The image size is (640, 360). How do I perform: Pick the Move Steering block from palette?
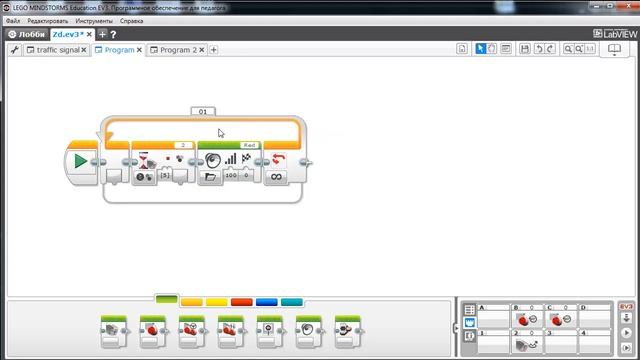[191, 331]
